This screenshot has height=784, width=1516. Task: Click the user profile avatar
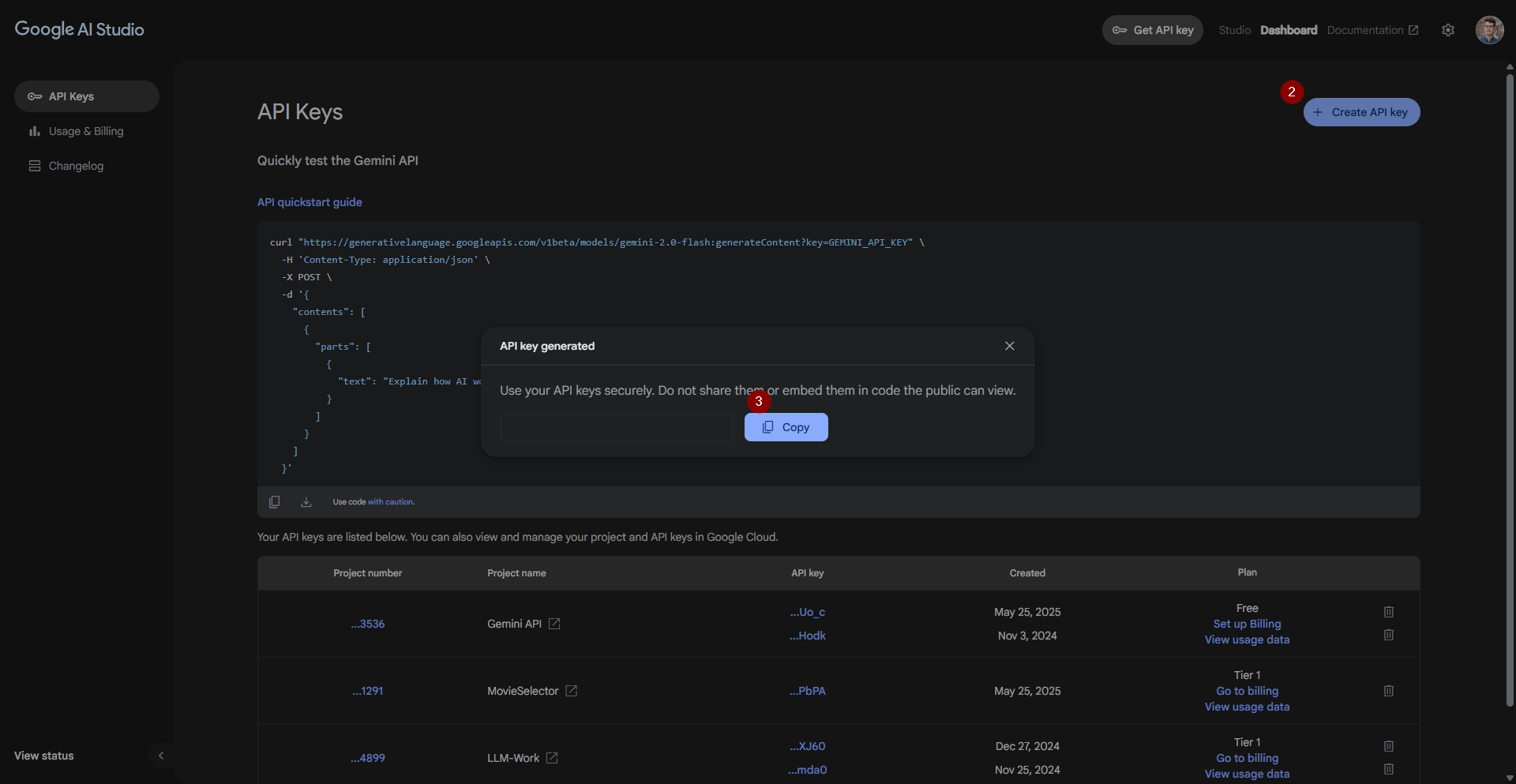(1489, 30)
